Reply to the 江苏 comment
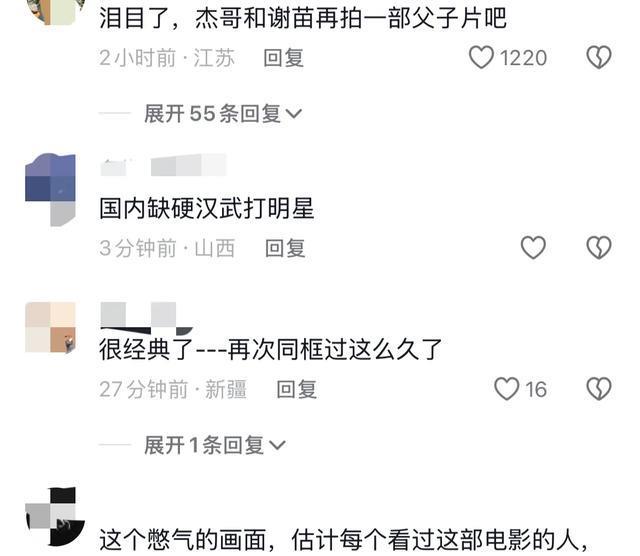 (x=284, y=58)
